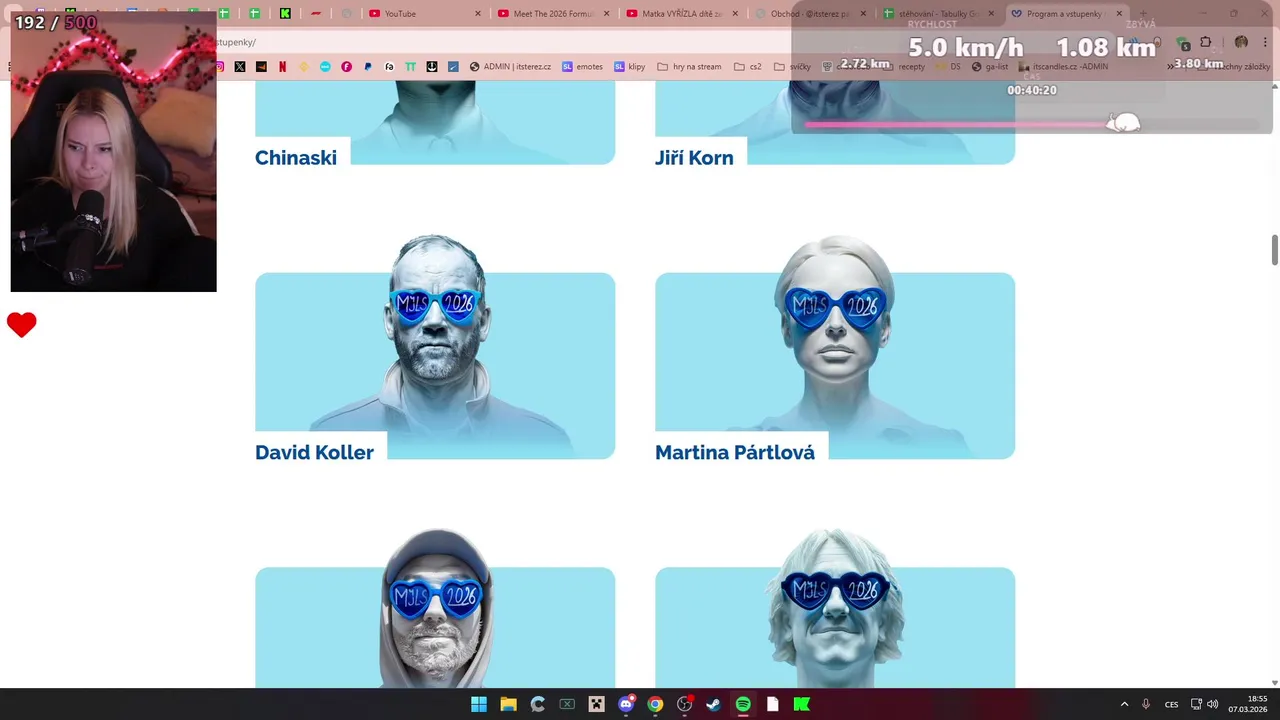Click the X (Twitter) bookmark icon

(x=240, y=67)
